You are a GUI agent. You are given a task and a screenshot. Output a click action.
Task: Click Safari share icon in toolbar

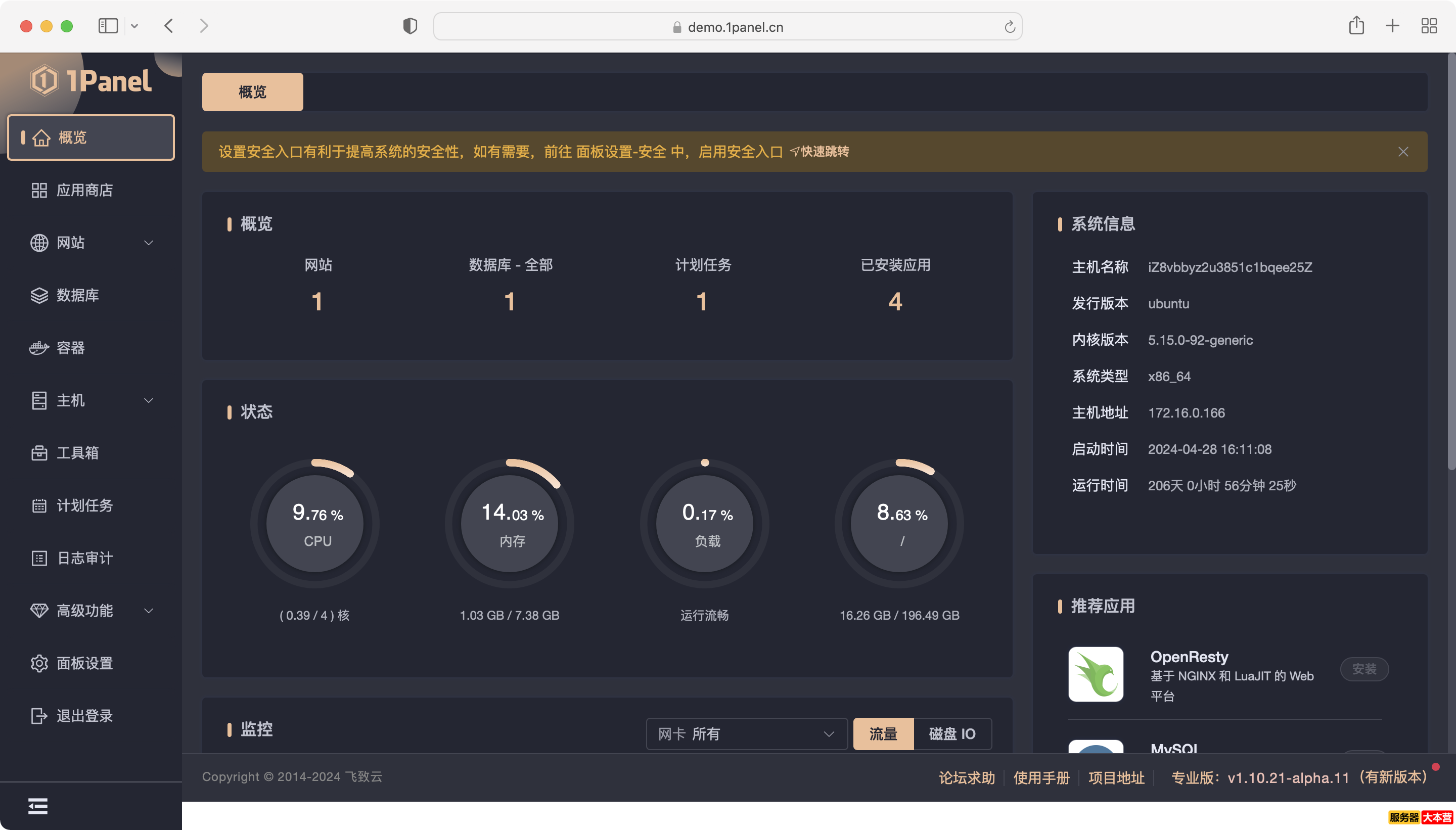click(x=1356, y=26)
